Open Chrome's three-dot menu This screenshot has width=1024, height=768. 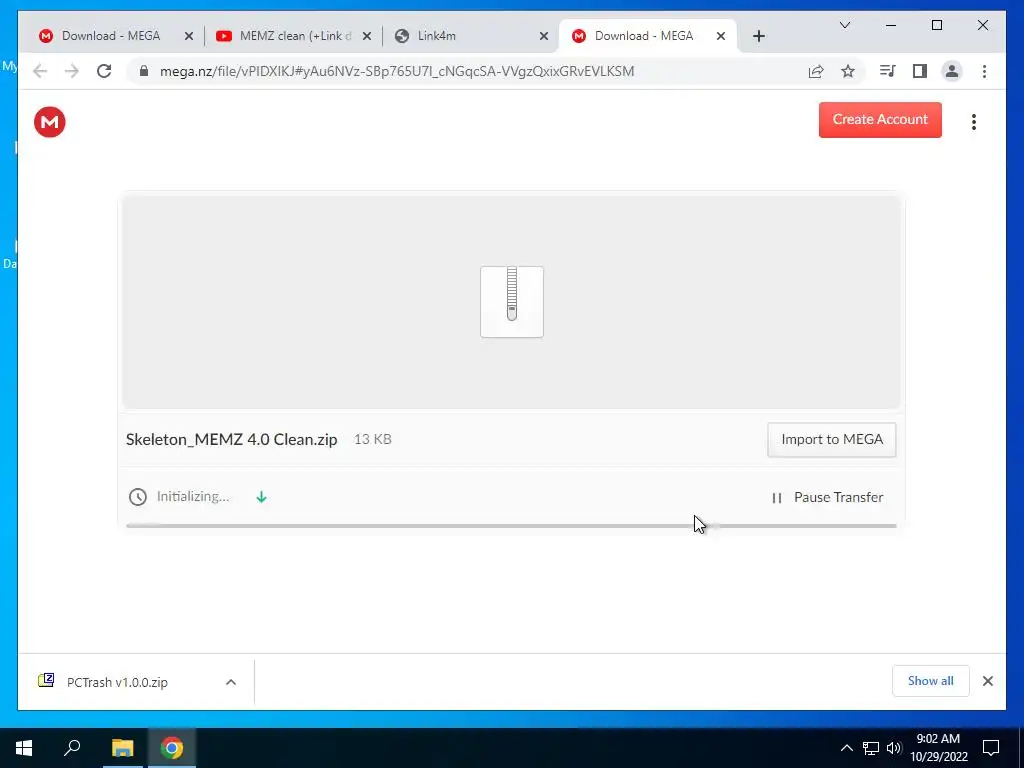pyautogui.click(x=984, y=71)
